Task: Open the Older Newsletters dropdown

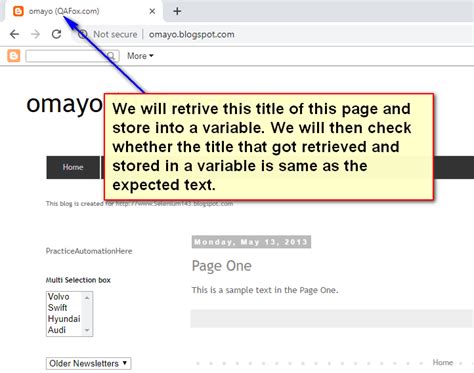Action: point(88,363)
